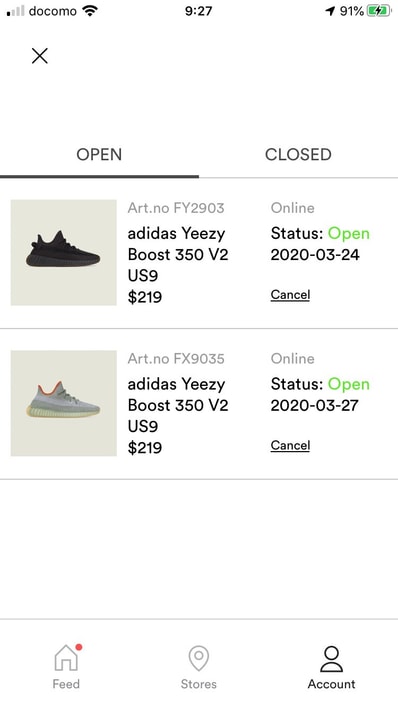The width and height of the screenshot is (398, 708).
Task: Tap the cellular signal bars icon
Action: point(15,11)
